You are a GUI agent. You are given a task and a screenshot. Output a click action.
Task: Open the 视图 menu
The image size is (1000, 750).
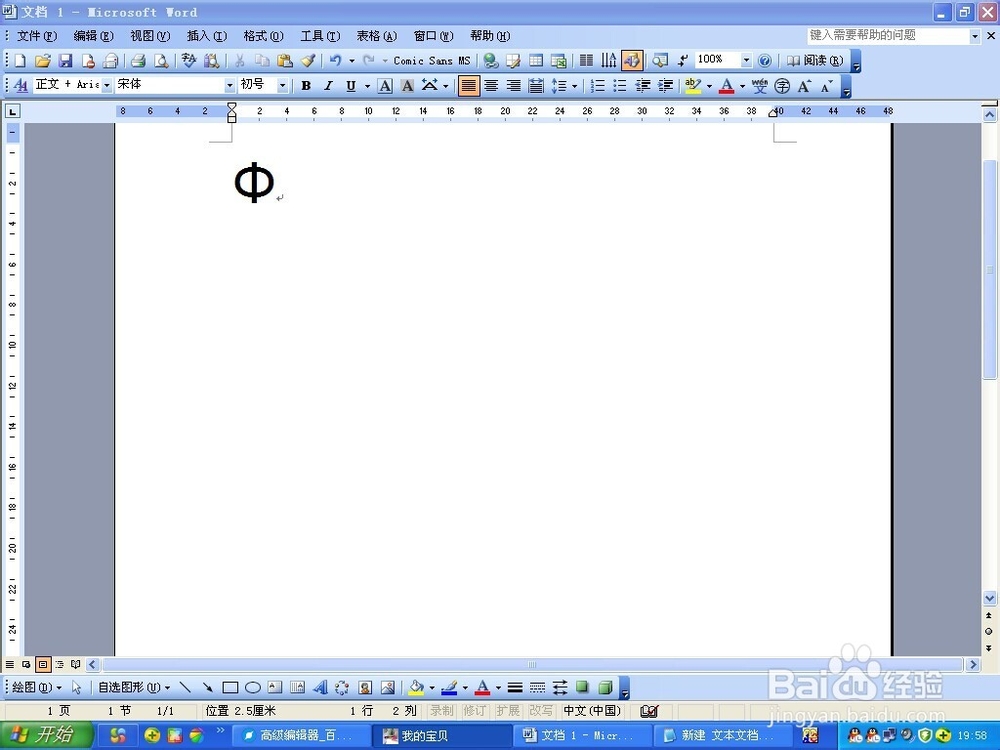(150, 36)
